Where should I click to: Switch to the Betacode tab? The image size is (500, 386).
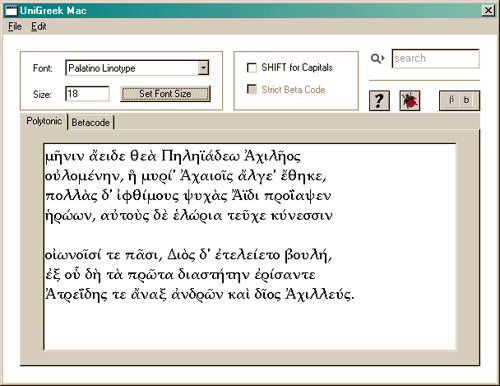[91, 122]
